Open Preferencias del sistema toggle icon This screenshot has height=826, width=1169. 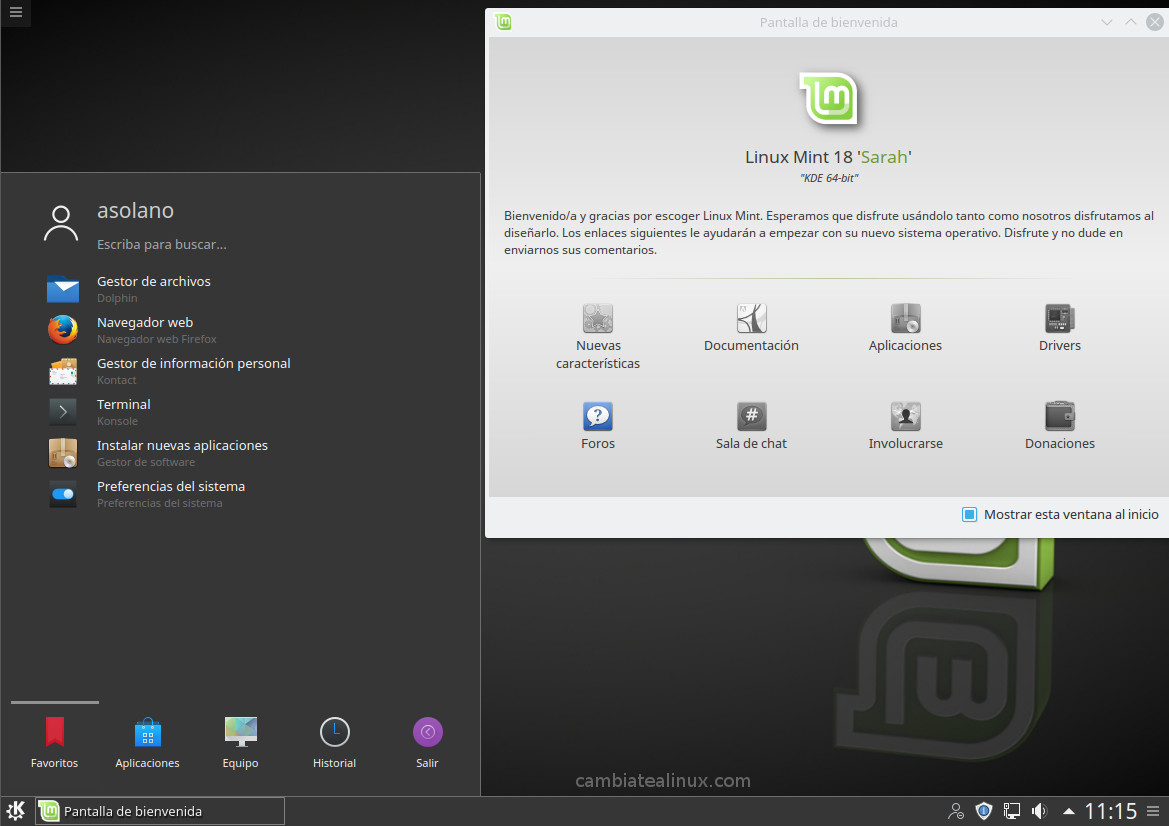(x=63, y=494)
